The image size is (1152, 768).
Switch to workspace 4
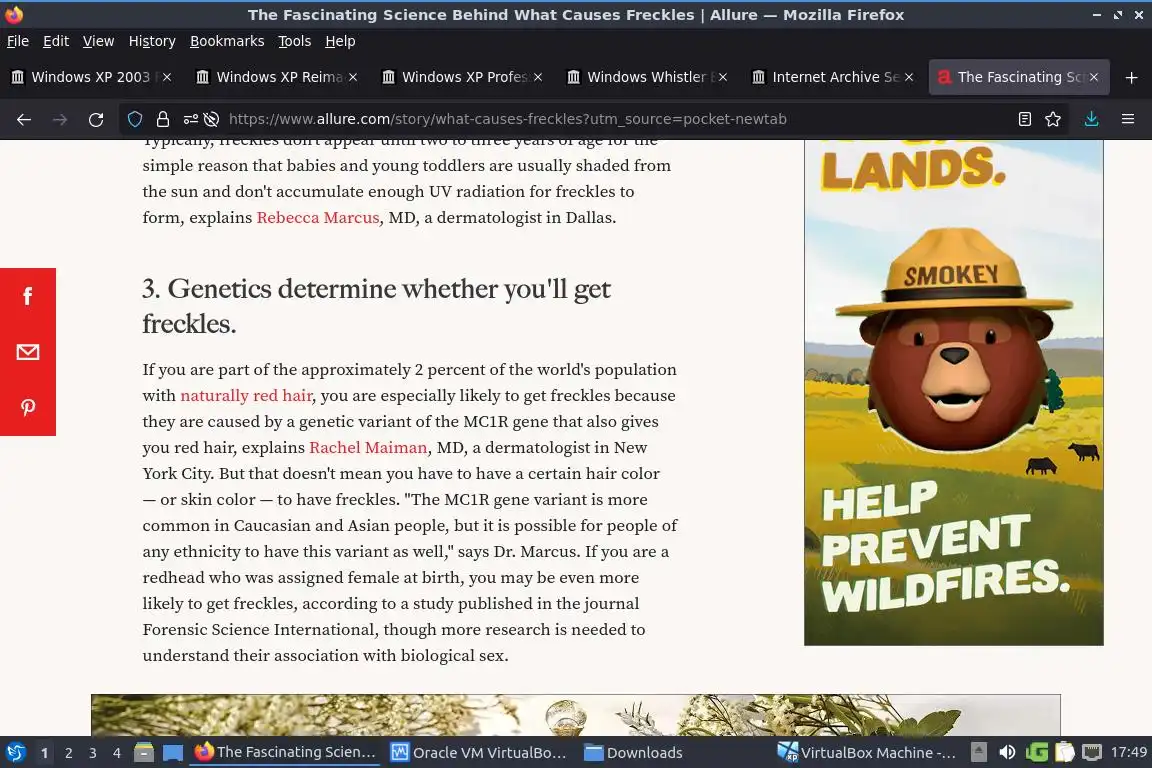point(117,753)
